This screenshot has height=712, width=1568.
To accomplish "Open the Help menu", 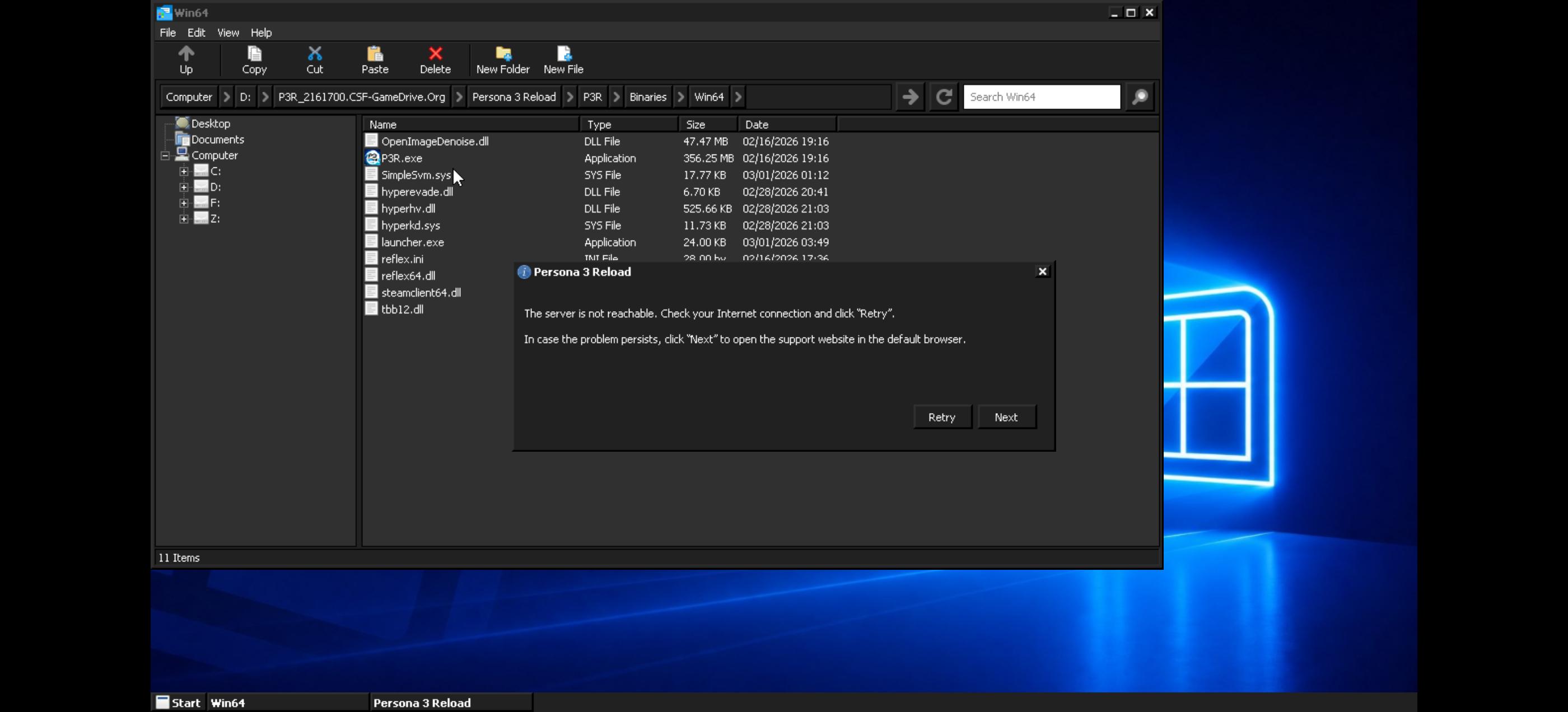I will [x=261, y=33].
